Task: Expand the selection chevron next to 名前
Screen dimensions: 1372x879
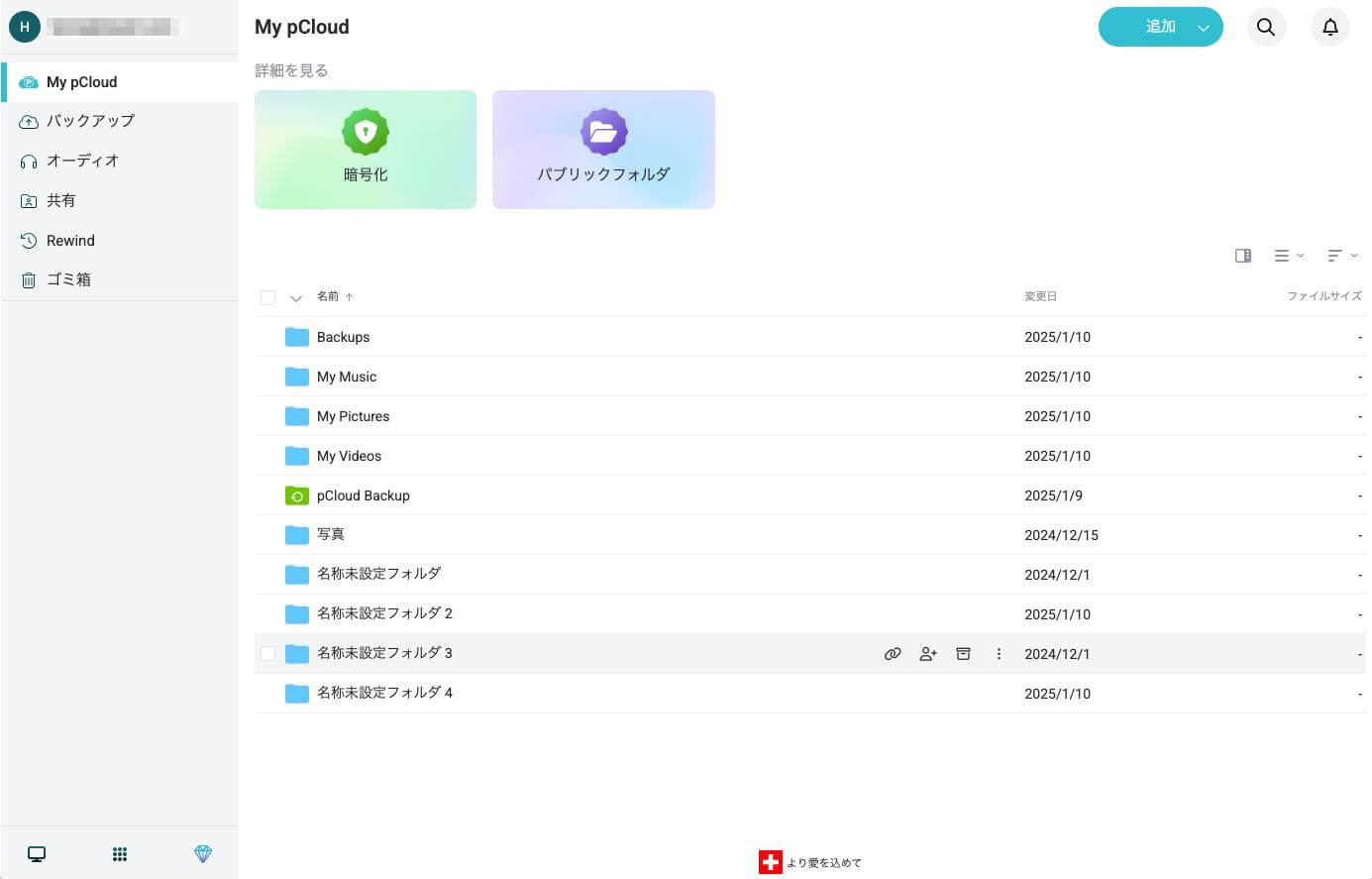Action: pos(295,297)
